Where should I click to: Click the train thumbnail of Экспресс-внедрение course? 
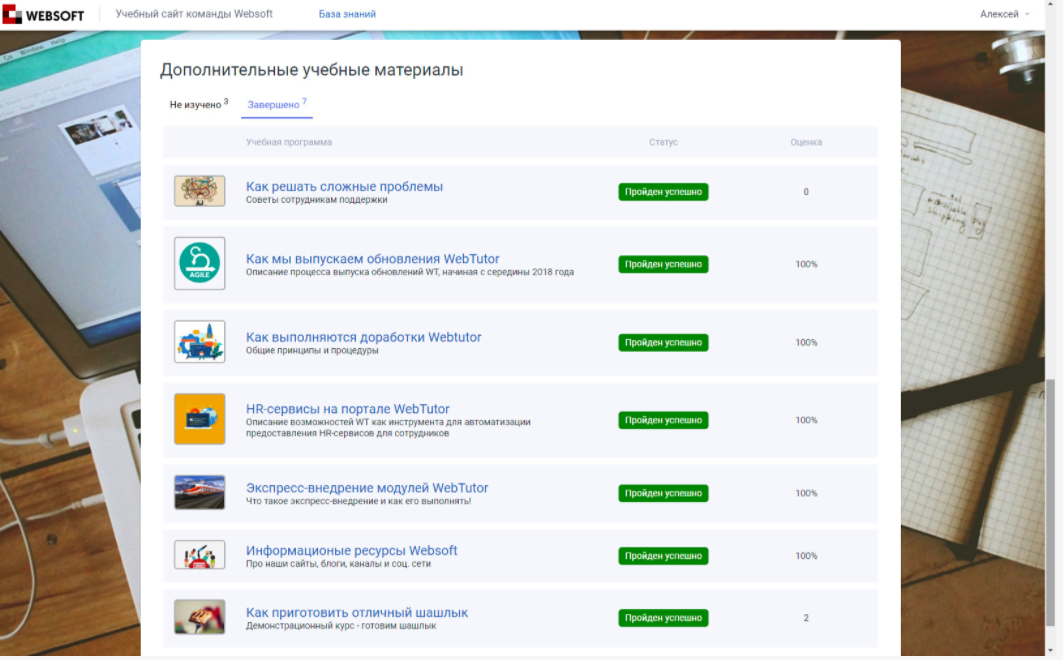click(x=199, y=492)
